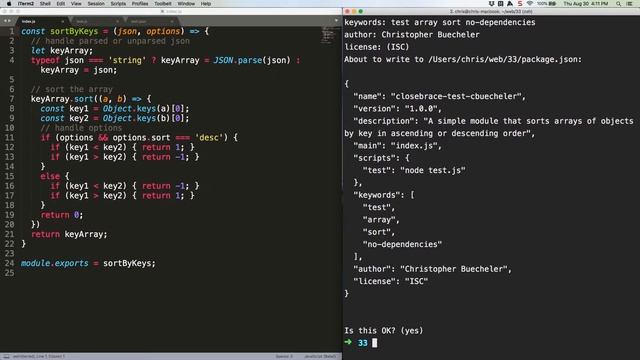This screenshot has height=360, width=640.
Task: Click 'return keyArray;' on line 21
Action: click(69, 234)
